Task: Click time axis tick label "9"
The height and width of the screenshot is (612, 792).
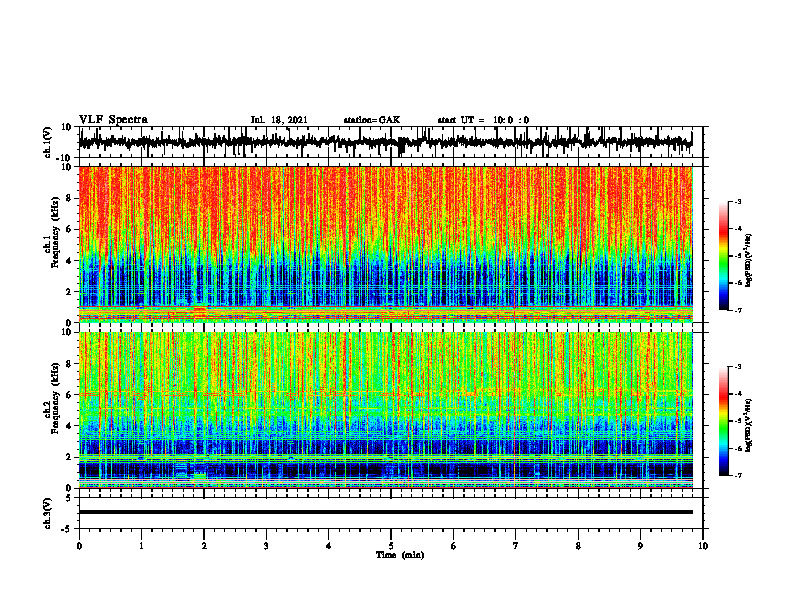Action: (640, 546)
